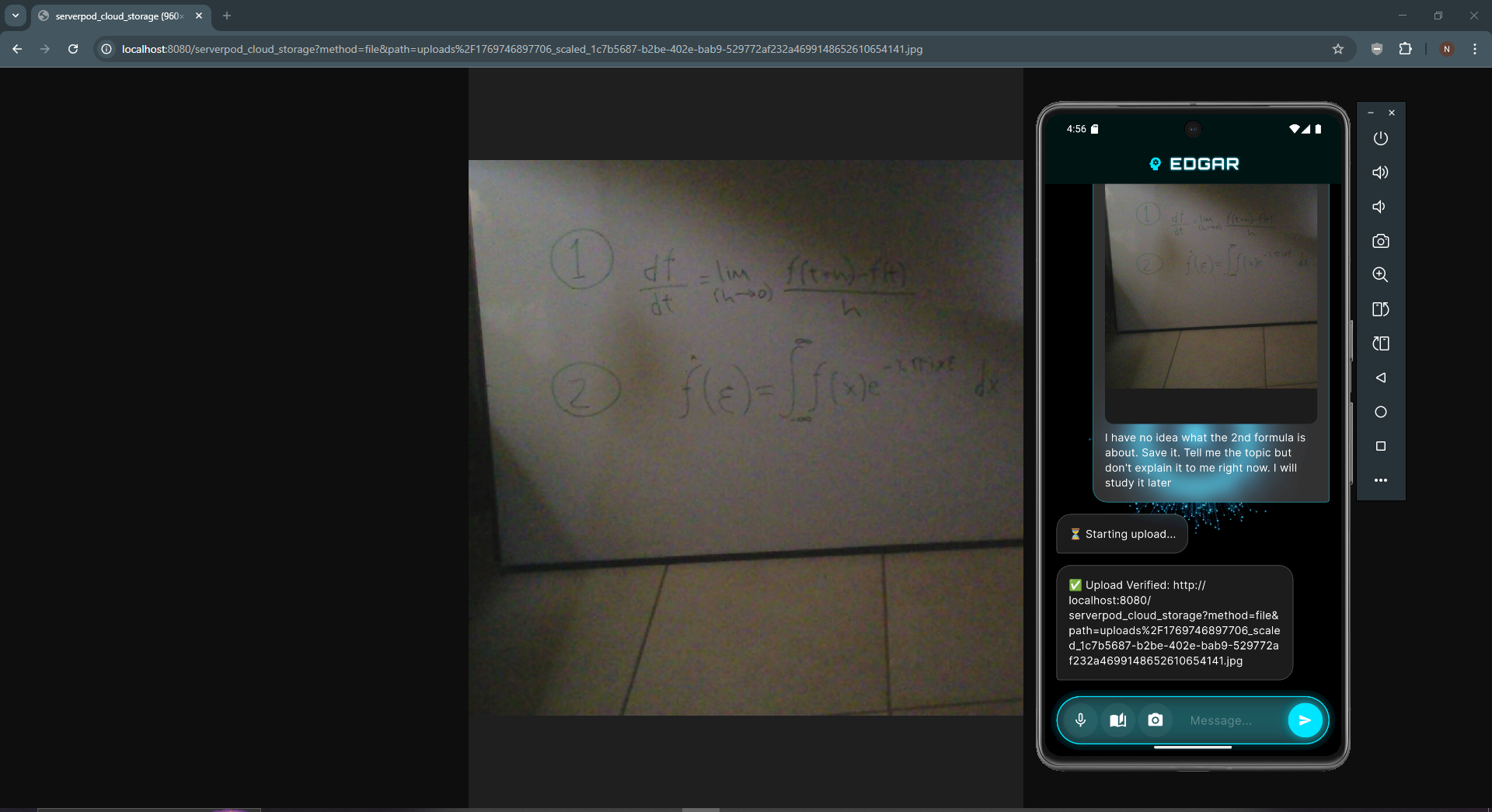The width and height of the screenshot is (1492, 812).
Task: Click the whiteboard image in the browser
Action: pos(746,437)
